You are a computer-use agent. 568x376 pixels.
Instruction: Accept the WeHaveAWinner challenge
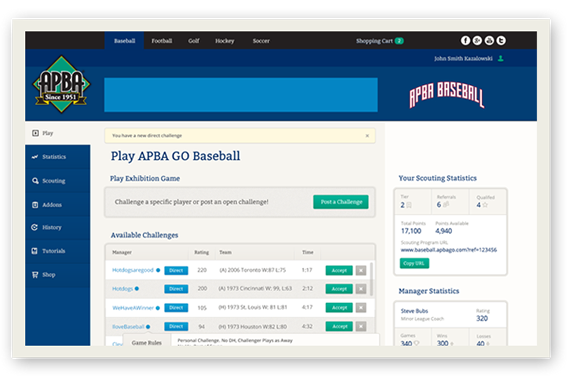tap(339, 308)
